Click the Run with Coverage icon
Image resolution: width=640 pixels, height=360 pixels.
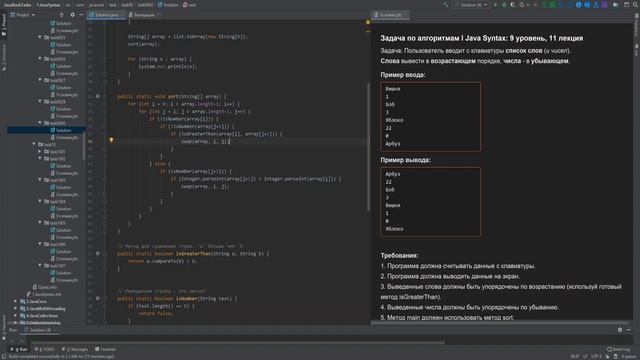(513, 5)
